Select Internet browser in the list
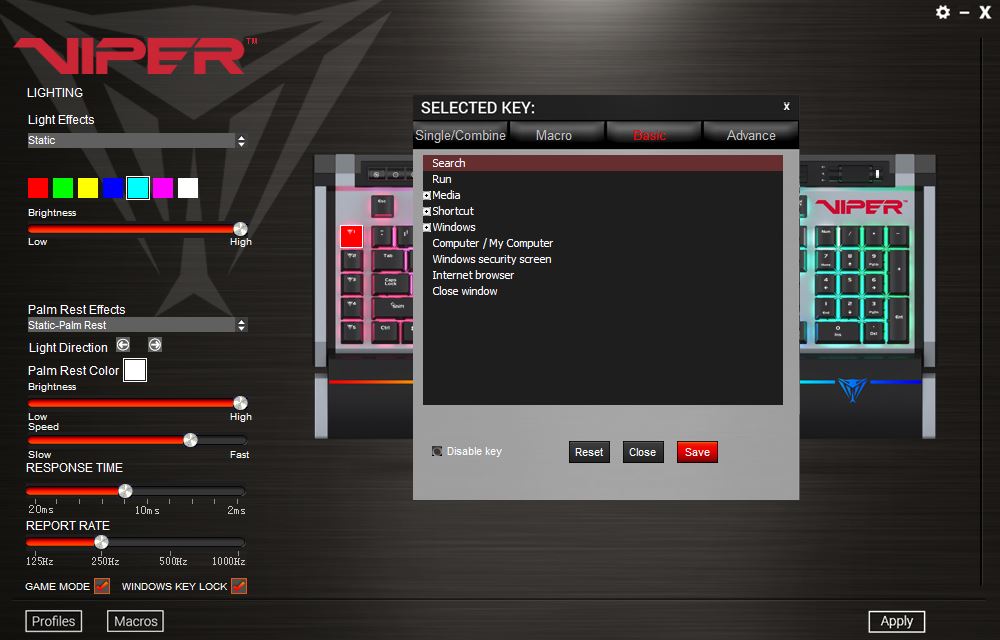The image size is (1000, 640). coord(473,275)
